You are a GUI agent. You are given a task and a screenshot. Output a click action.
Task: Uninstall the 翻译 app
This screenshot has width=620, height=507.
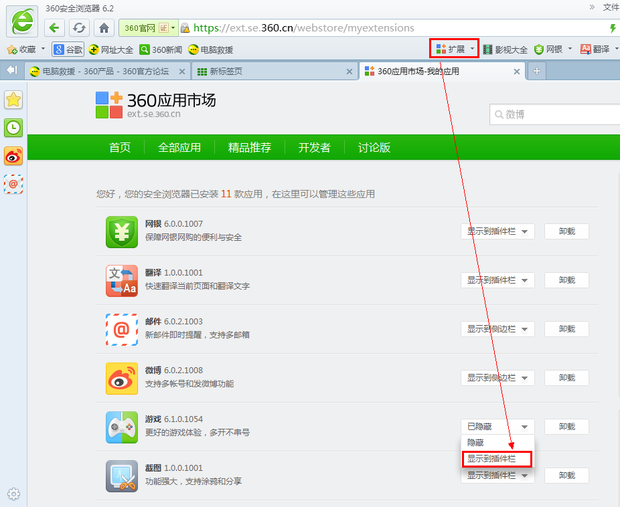pos(567,280)
